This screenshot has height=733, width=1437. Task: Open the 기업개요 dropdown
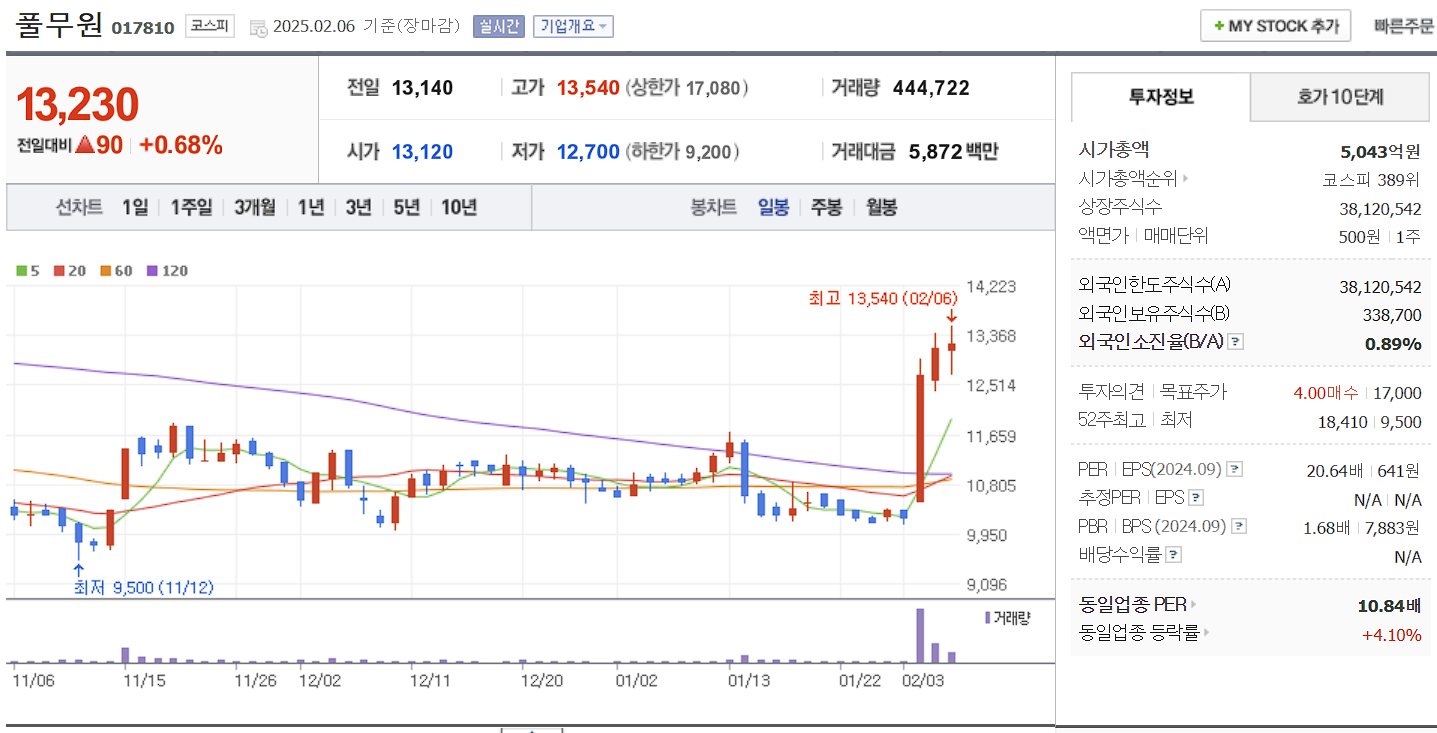tap(575, 26)
